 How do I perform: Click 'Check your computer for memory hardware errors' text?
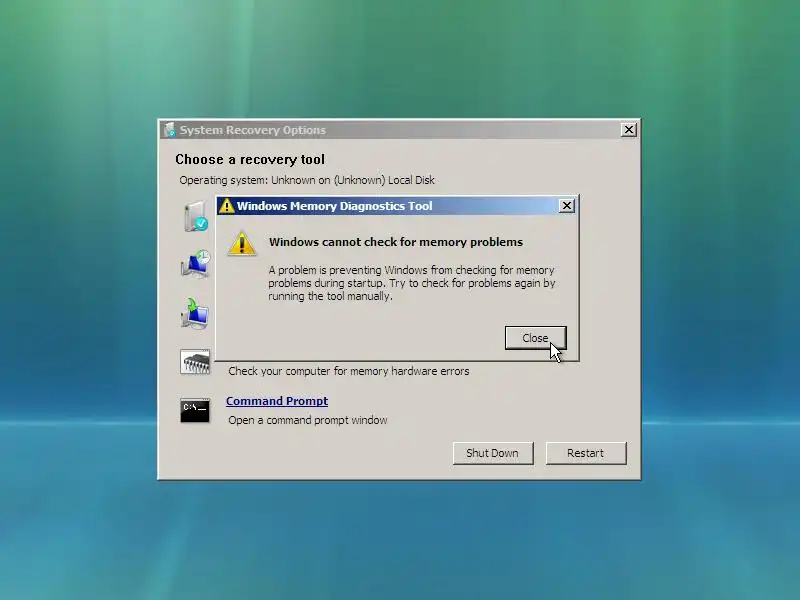[348, 371]
